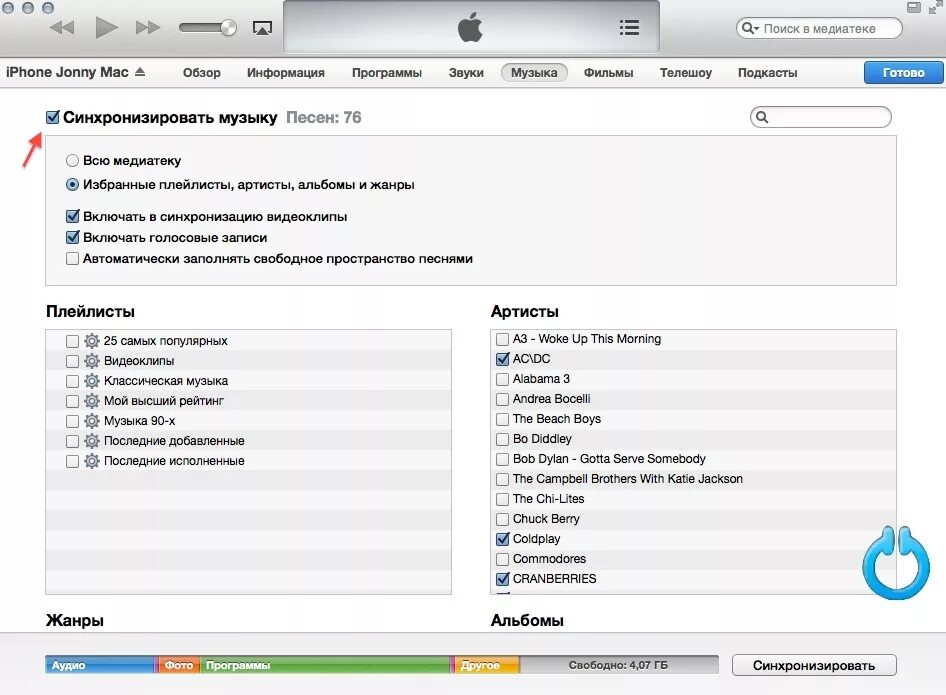Click the play button
The image size is (946, 695).
coord(107,28)
